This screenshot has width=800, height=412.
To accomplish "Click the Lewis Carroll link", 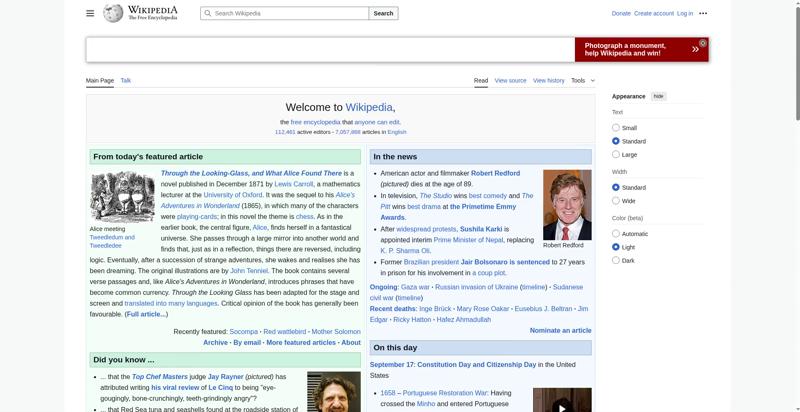I will (x=293, y=184).
